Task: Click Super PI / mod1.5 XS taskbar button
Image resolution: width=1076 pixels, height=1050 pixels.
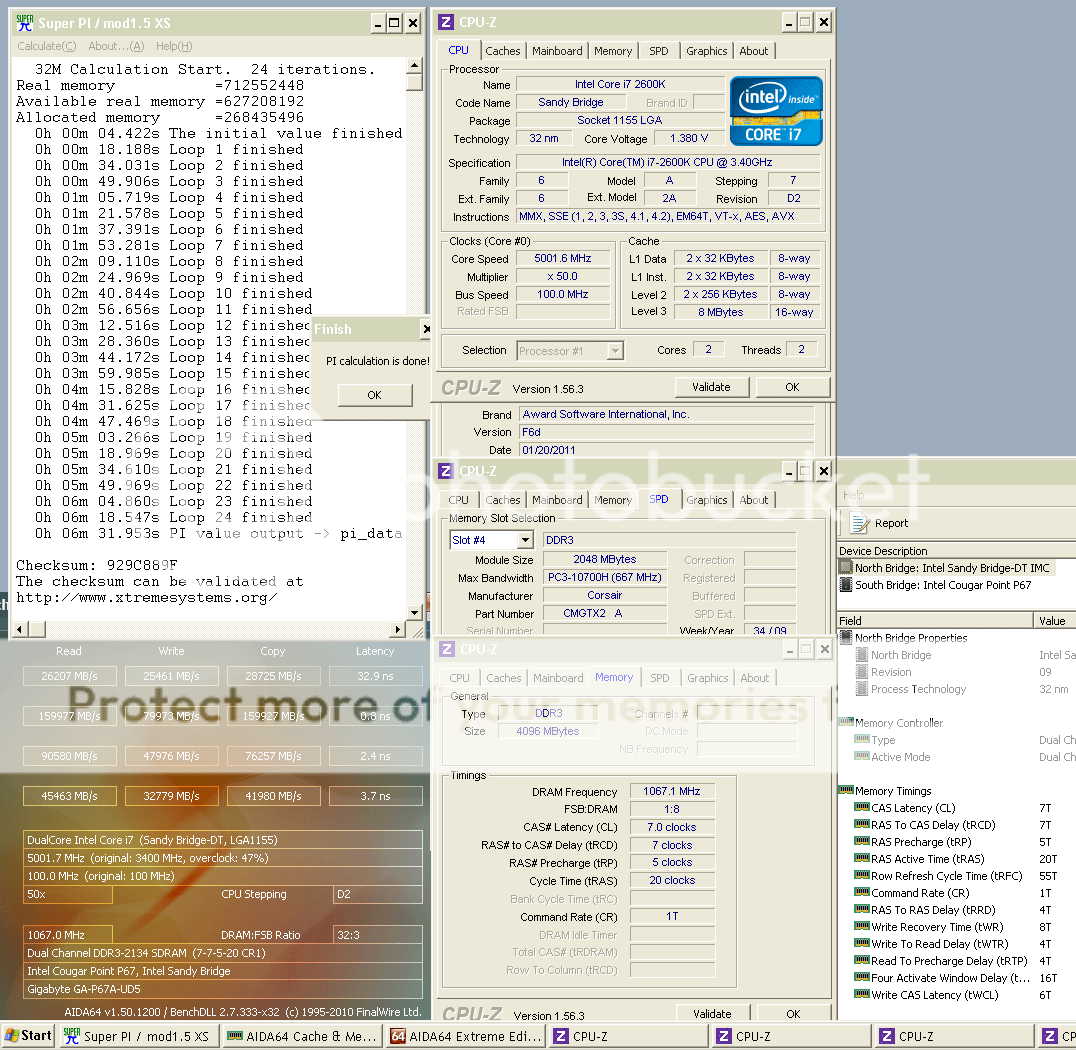Action: [x=136, y=1036]
